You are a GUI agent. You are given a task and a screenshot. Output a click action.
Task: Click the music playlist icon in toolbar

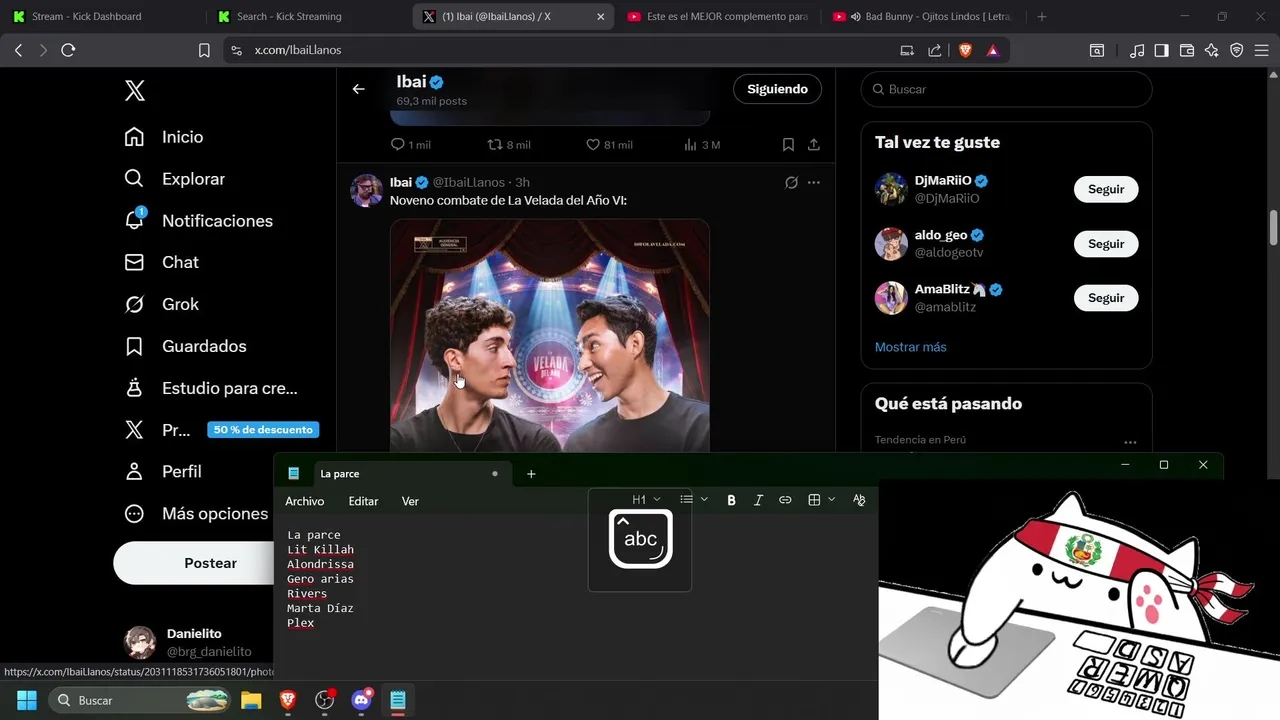(x=1137, y=50)
